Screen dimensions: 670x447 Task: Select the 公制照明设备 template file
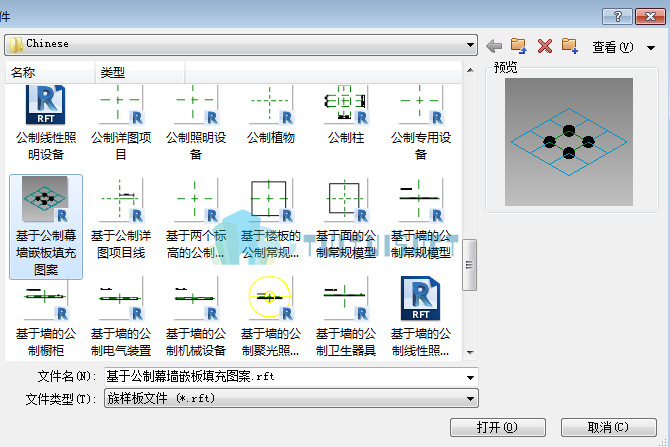tap(196, 123)
